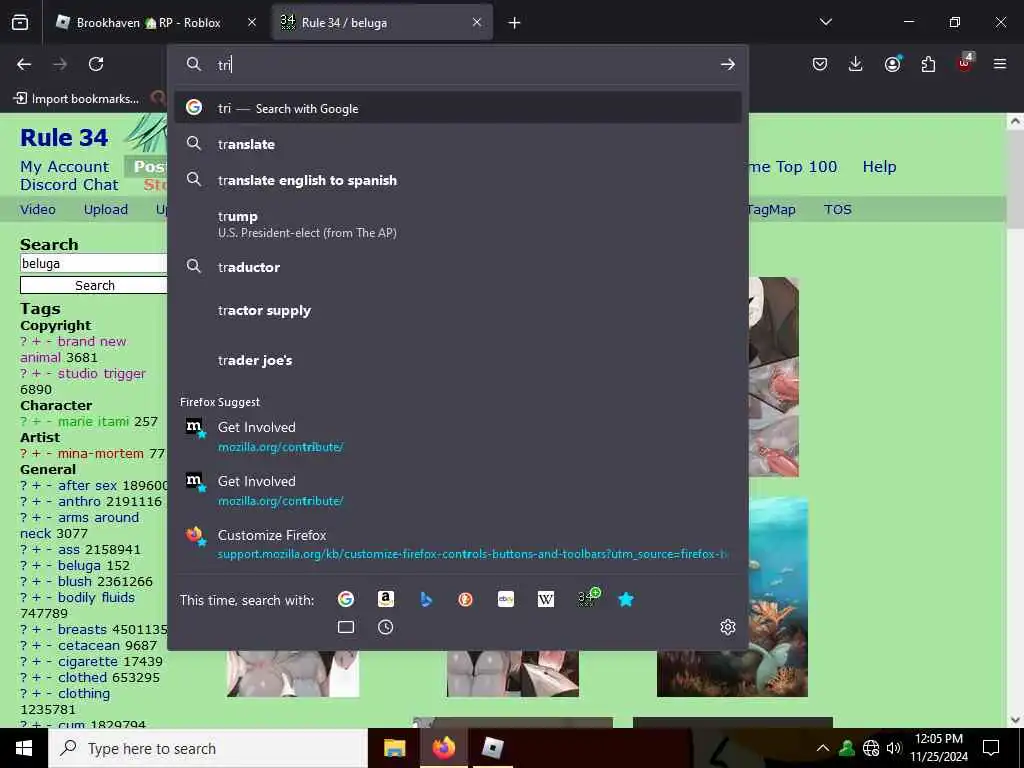This screenshot has height=768, width=1024.
Task: Click Import bookmarks in bookmarks toolbar
Action: [x=76, y=99]
